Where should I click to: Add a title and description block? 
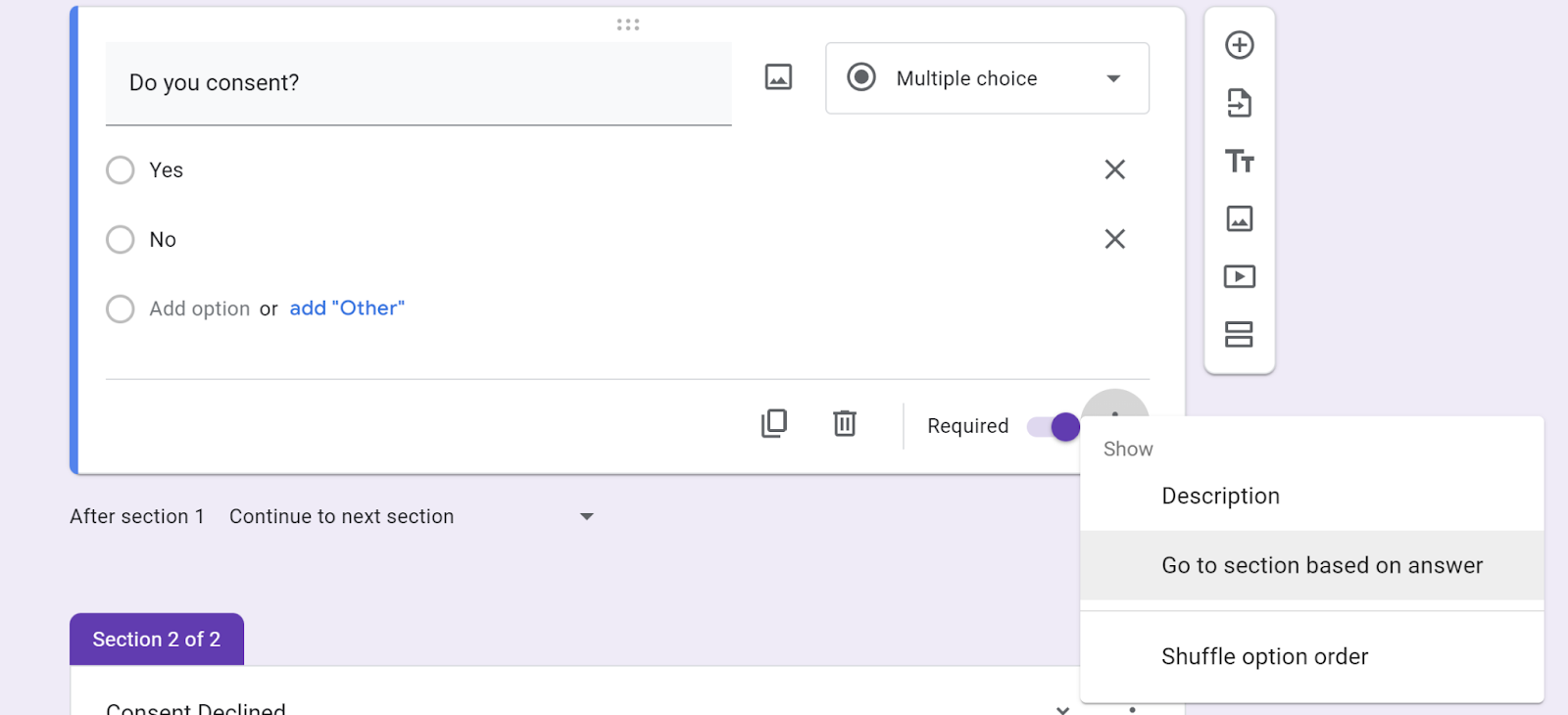pos(1240,161)
